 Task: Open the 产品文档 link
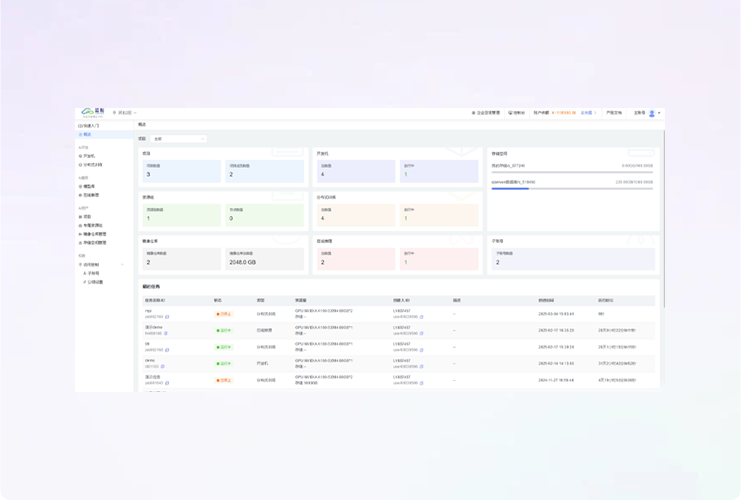pyautogui.click(x=613, y=113)
